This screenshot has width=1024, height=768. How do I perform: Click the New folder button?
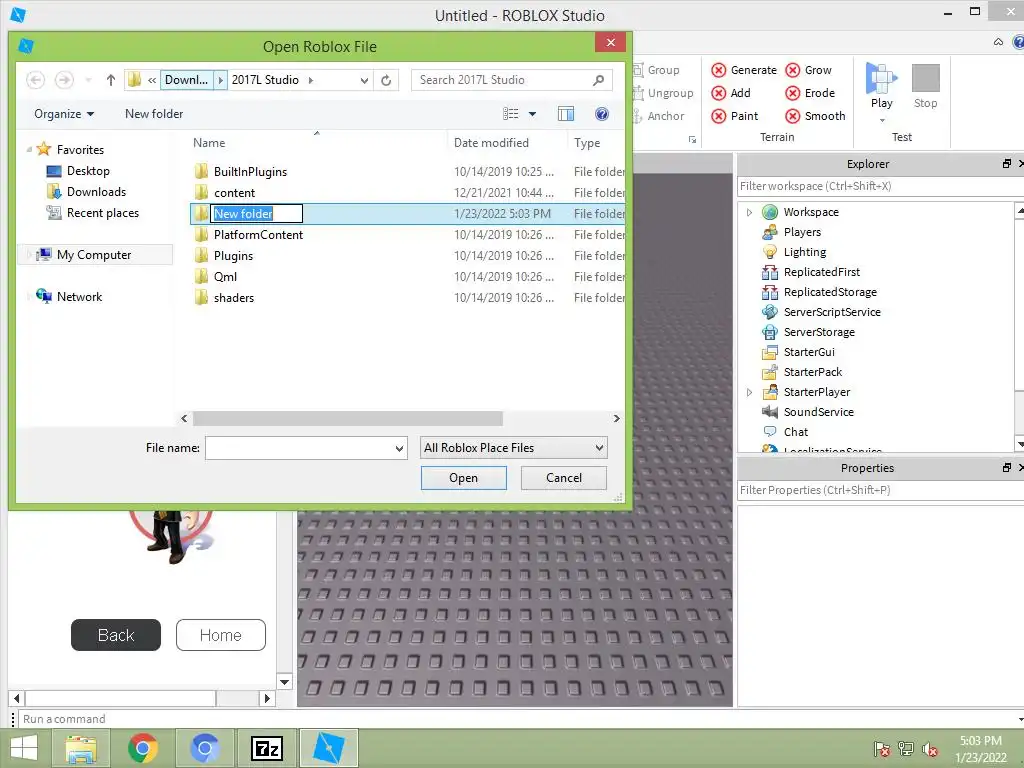click(154, 114)
